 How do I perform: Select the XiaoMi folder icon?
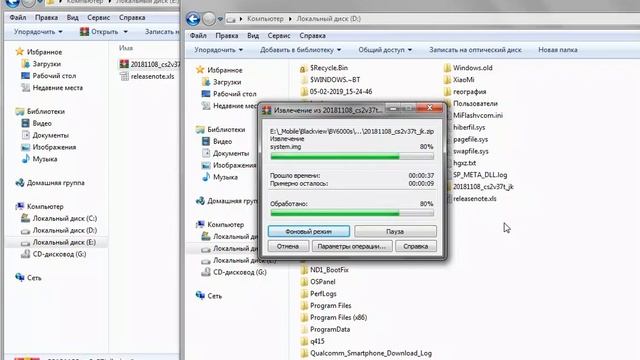coord(447,80)
